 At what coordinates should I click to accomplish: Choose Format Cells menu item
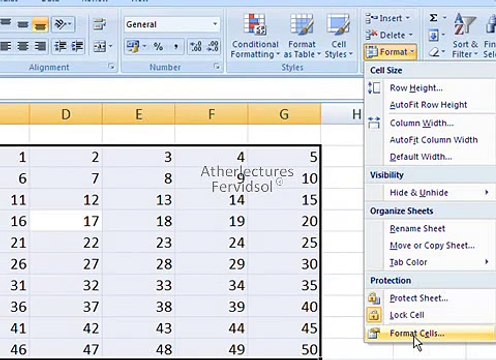point(430,333)
